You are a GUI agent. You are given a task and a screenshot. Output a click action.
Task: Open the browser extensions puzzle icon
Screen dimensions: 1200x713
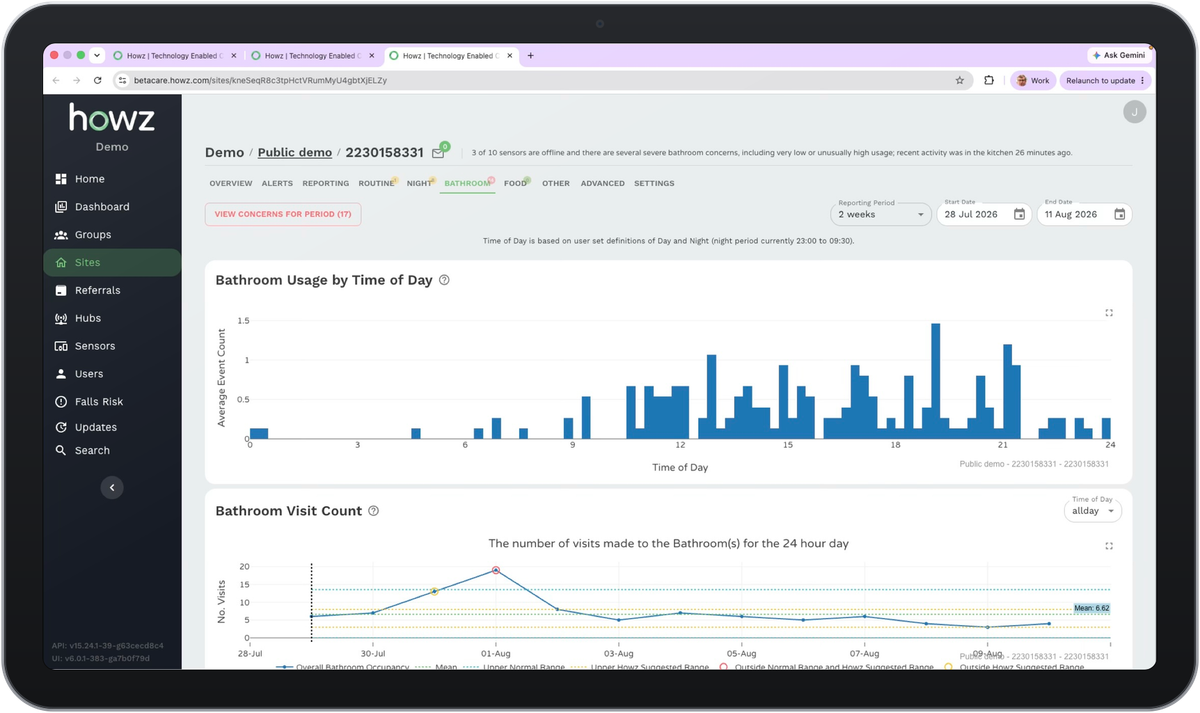989,81
